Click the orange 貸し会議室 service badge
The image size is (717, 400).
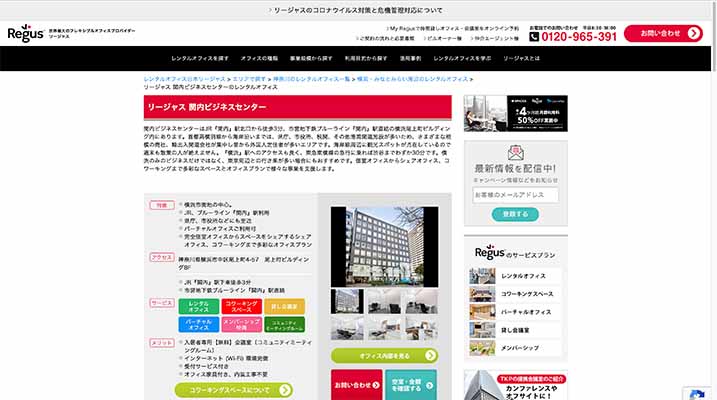(284, 305)
